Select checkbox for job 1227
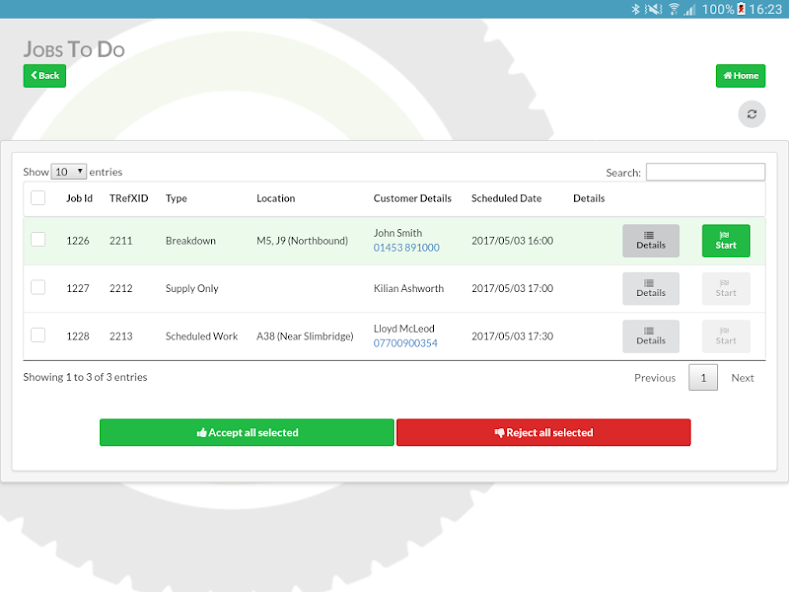This screenshot has height=592, width=789. [x=38, y=287]
